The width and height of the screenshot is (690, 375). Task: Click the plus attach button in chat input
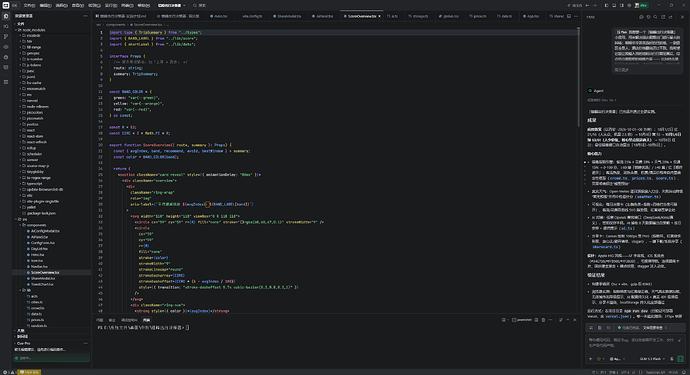(x=591, y=359)
